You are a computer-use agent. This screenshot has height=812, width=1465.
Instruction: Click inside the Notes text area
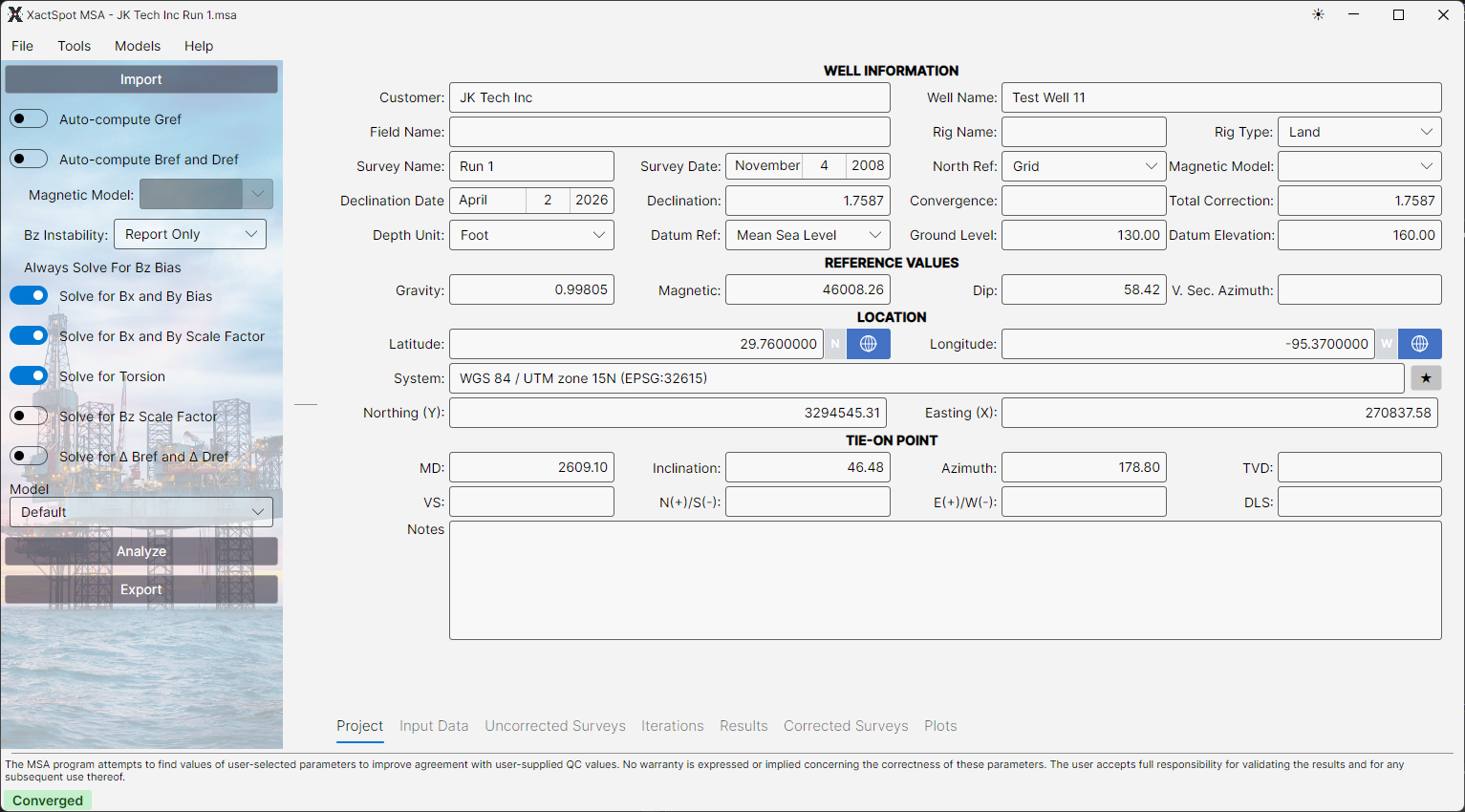944,580
